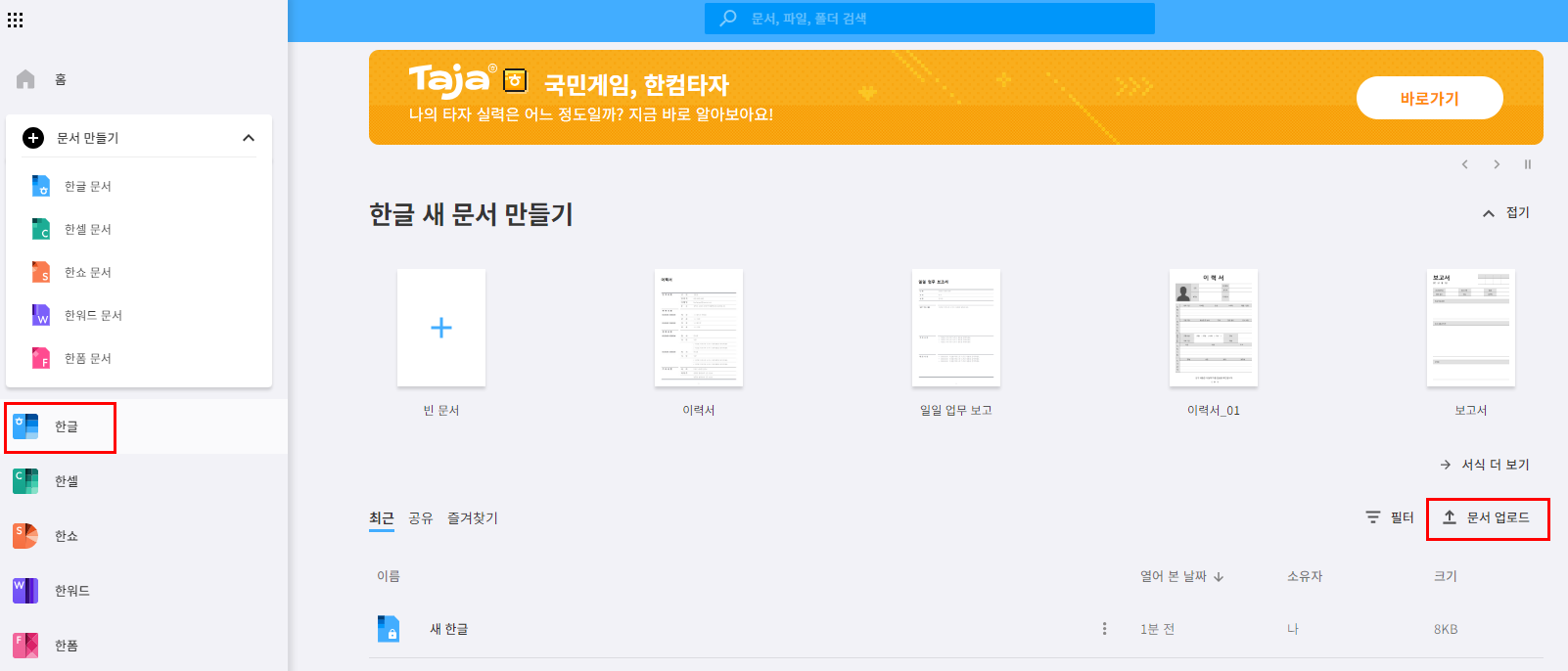Click the 한워드 문서 purple file icon

tap(41, 315)
